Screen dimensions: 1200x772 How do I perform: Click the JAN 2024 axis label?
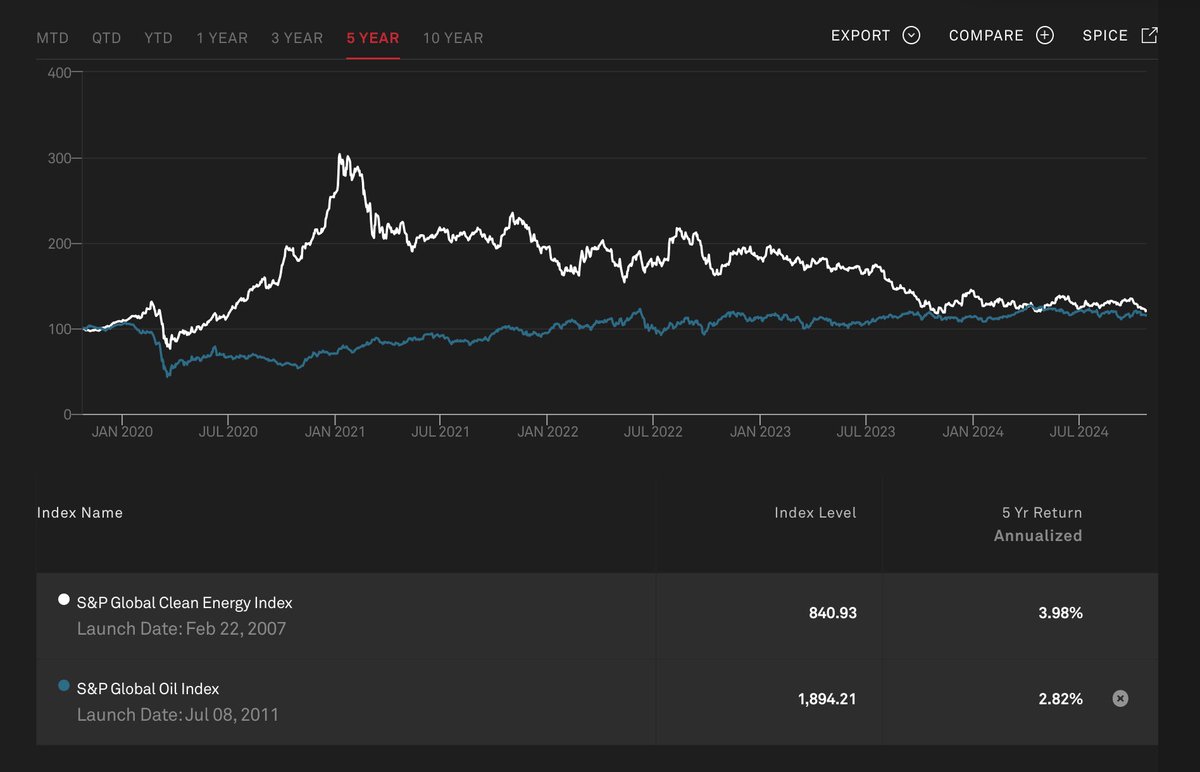tap(973, 432)
